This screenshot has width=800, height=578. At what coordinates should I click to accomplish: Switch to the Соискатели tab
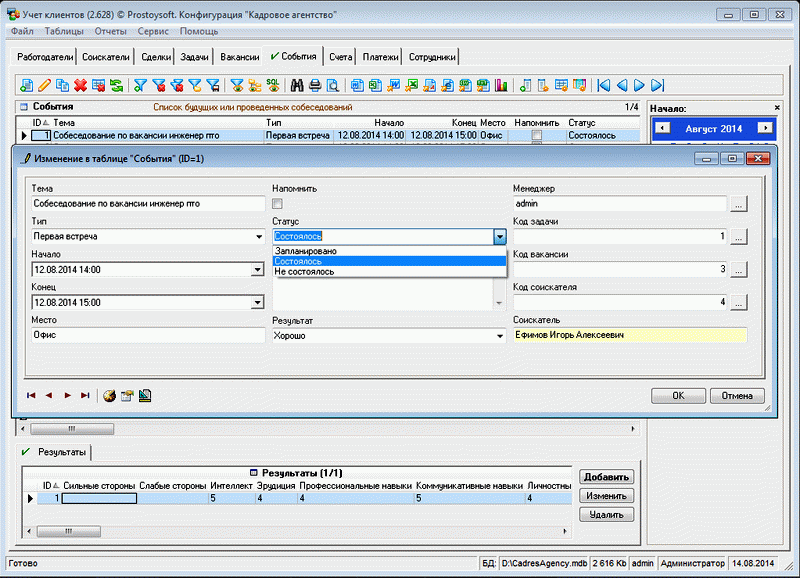tap(105, 57)
